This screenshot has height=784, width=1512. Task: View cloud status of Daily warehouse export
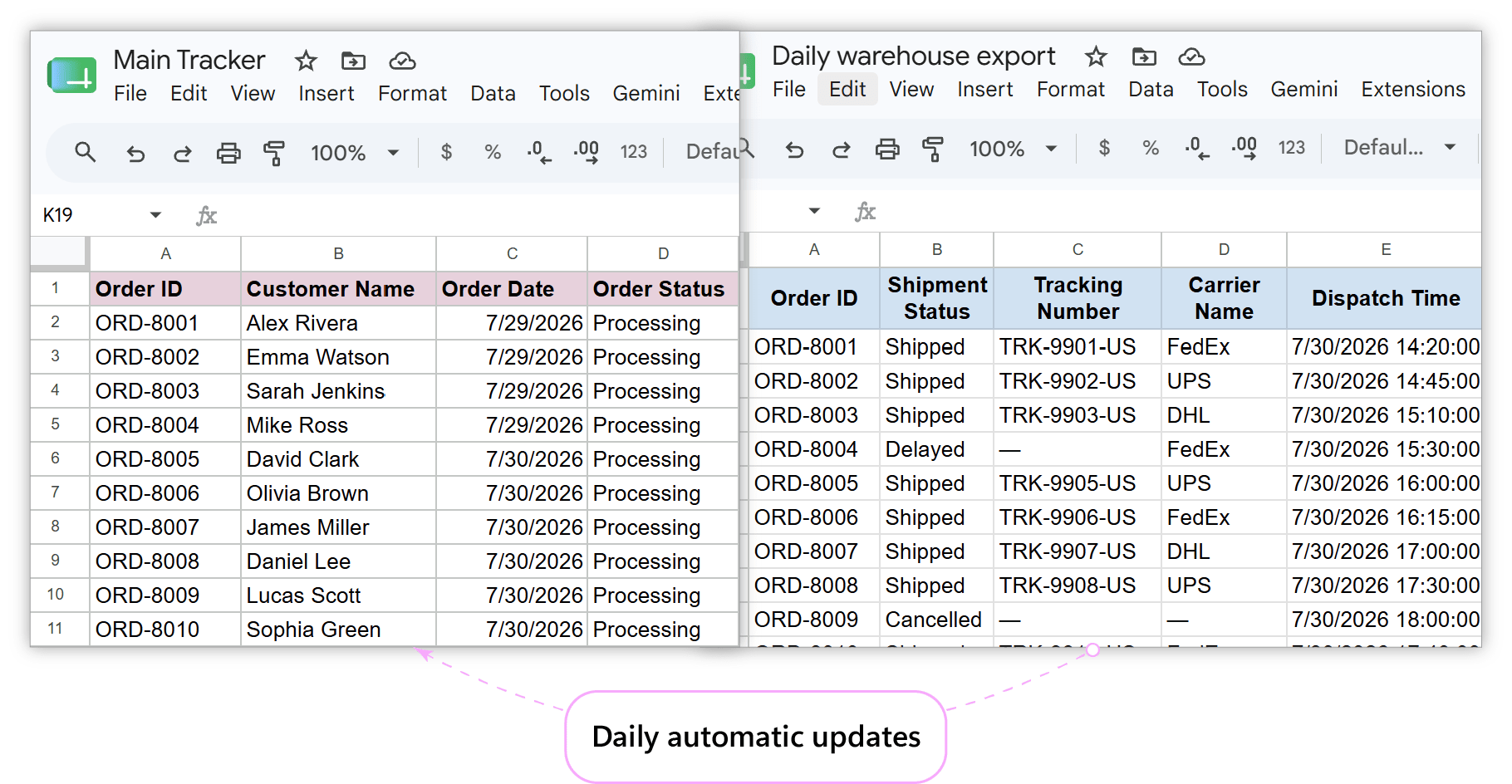pos(1191,56)
